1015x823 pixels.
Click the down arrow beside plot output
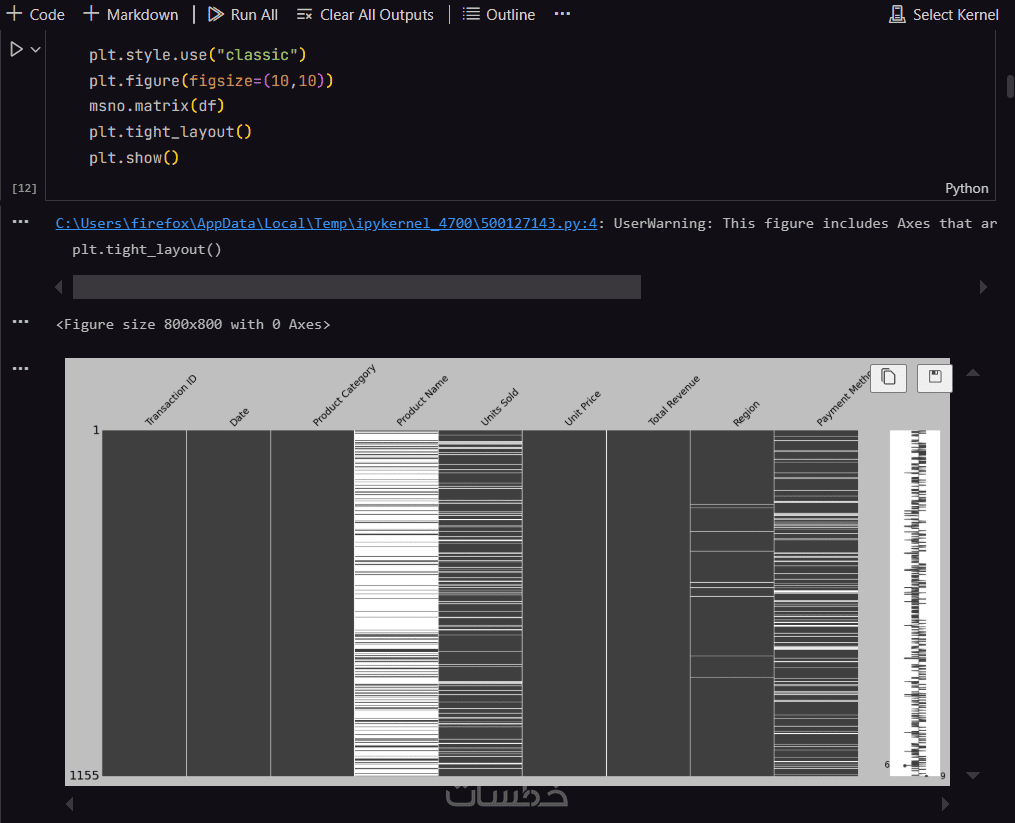pyautogui.click(x=972, y=775)
